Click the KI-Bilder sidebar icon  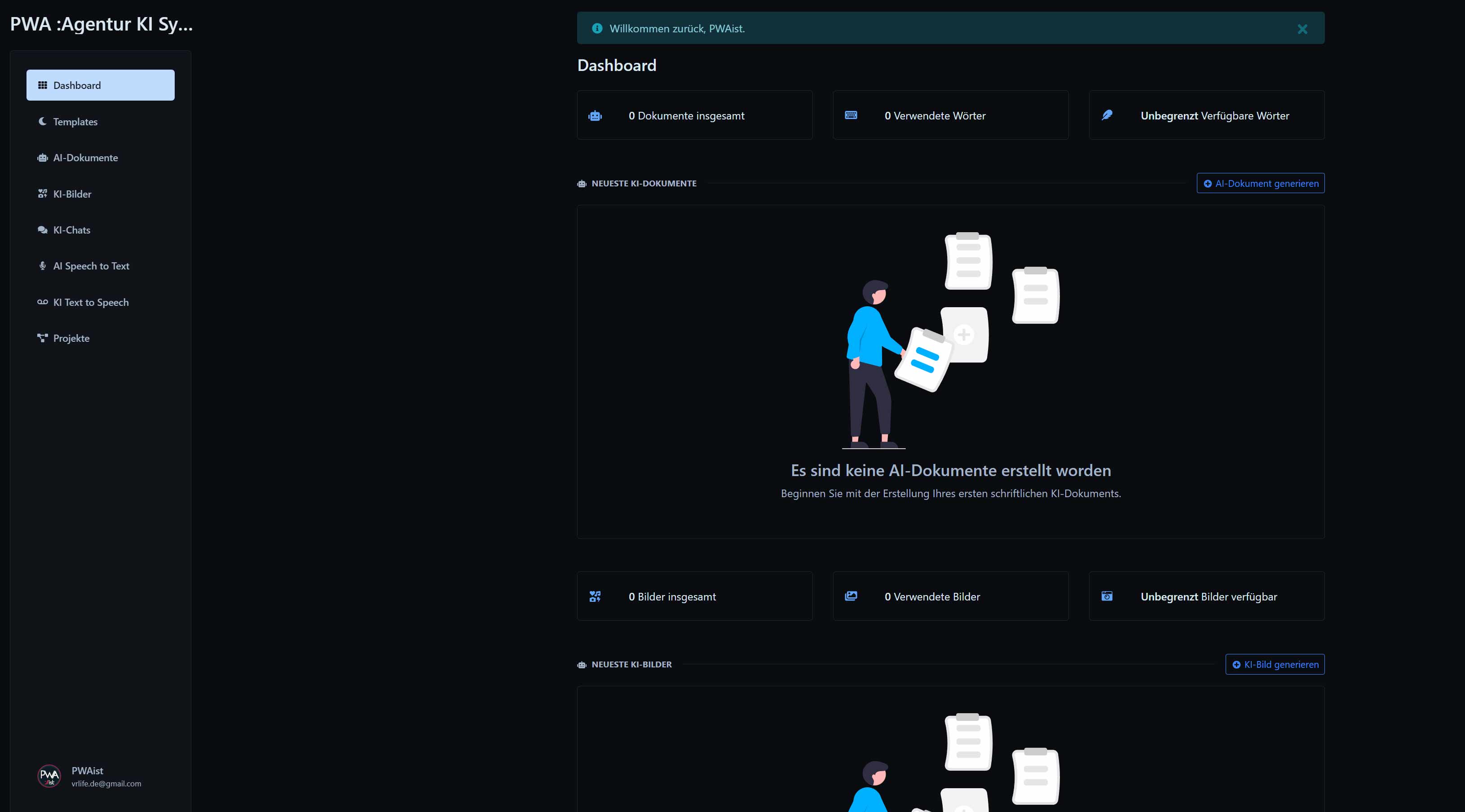tap(42, 194)
